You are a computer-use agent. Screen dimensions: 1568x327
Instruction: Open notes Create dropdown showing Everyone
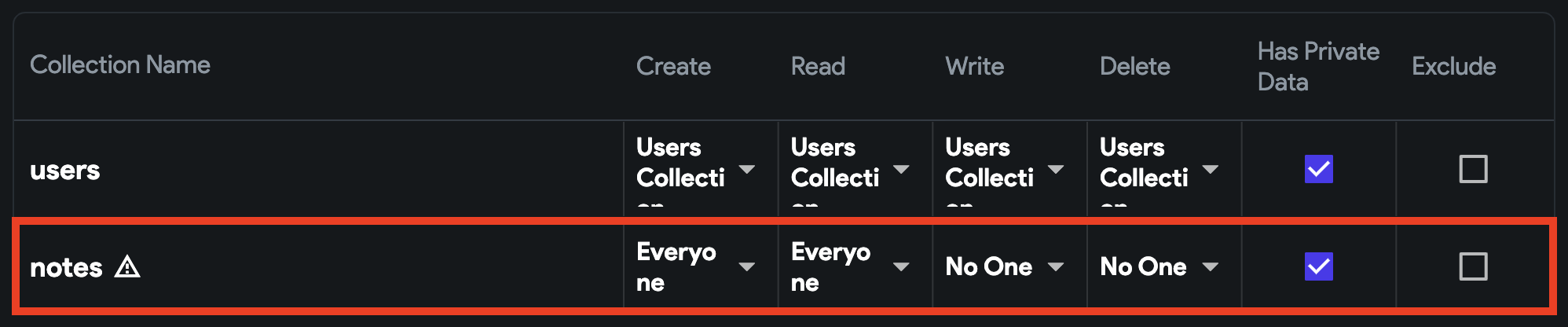(x=696, y=267)
